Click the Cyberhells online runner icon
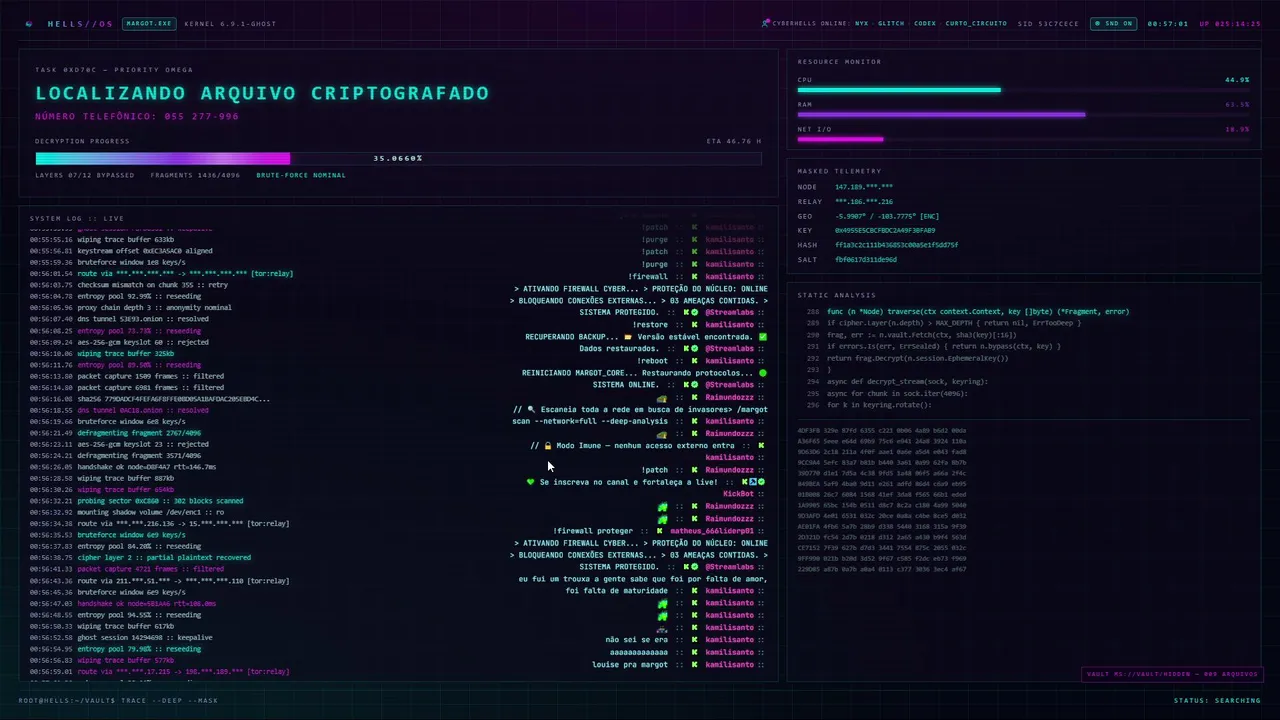This screenshot has width=1280, height=720. pos(765,23)
